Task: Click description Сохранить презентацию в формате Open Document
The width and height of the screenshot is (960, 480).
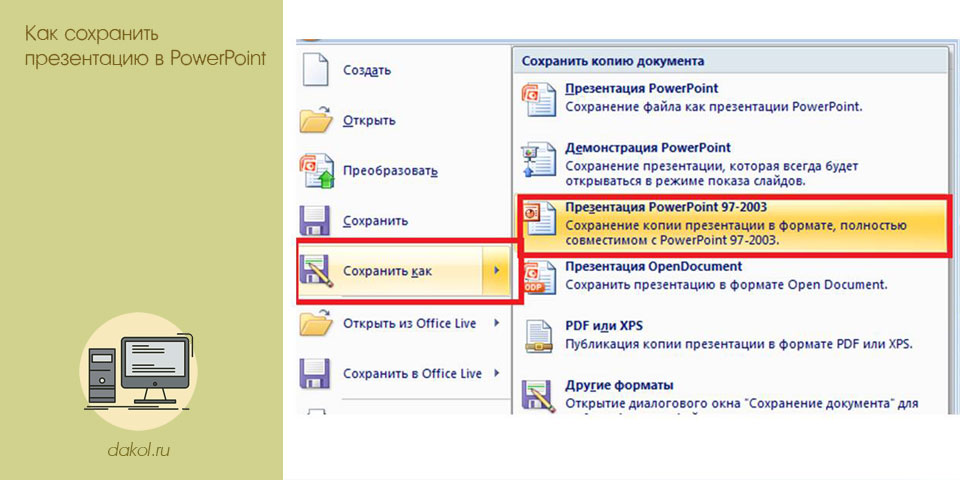Action: [x=726, y=285]
